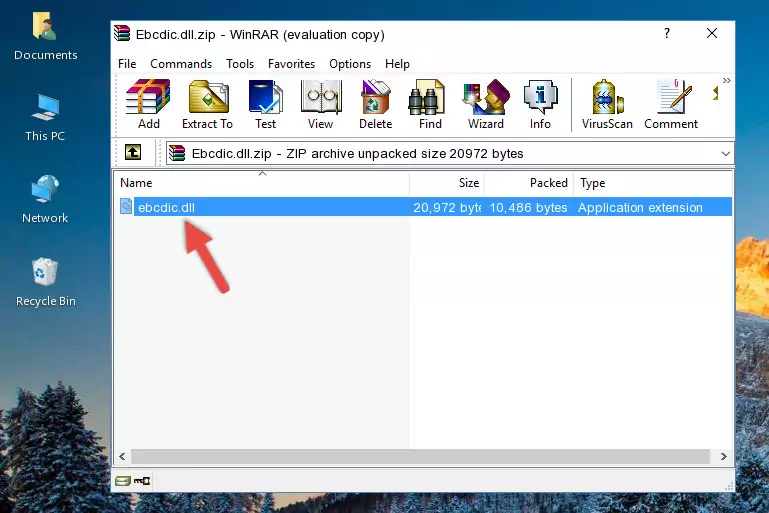Open Extract To from the toolbar
Image resolution: width=769 pixels, height=513 pixels.
(207, 104)
